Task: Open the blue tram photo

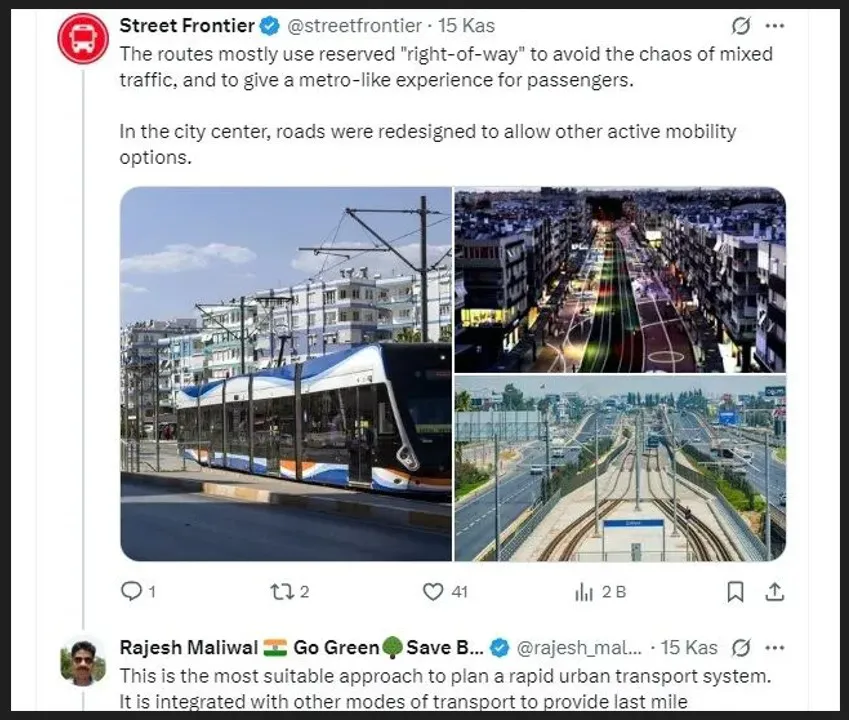Action: click(286, 374)
